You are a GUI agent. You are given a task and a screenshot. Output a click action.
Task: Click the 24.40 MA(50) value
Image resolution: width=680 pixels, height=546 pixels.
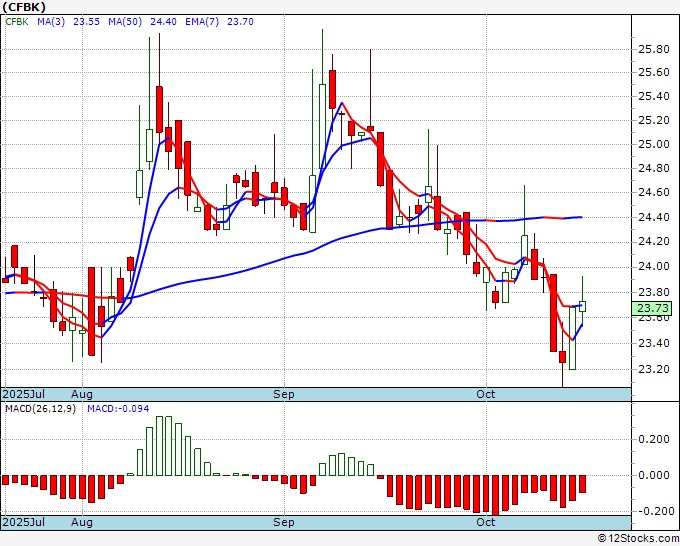(163, 22)
